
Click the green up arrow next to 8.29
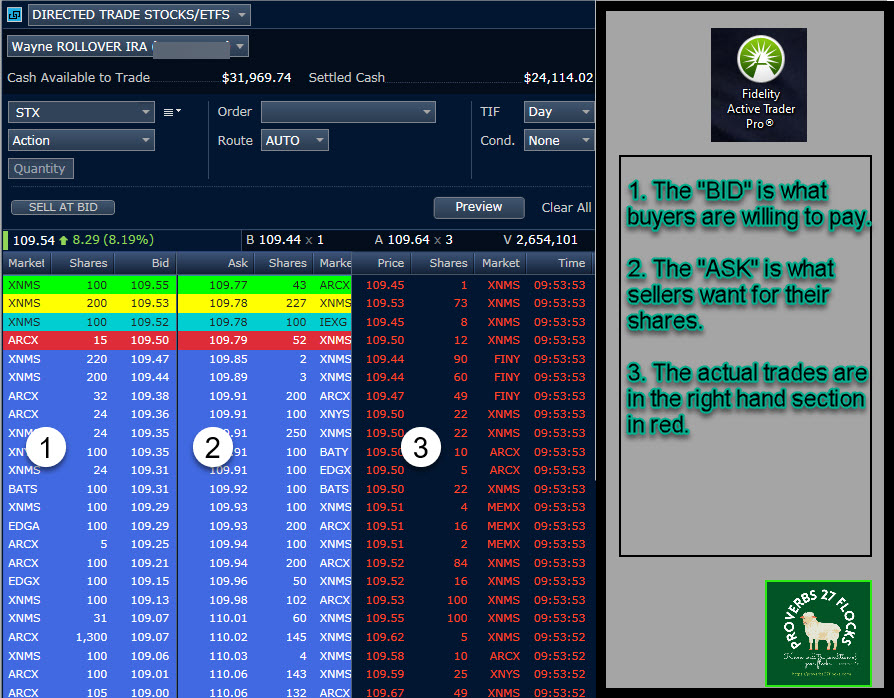coord(63,240)
